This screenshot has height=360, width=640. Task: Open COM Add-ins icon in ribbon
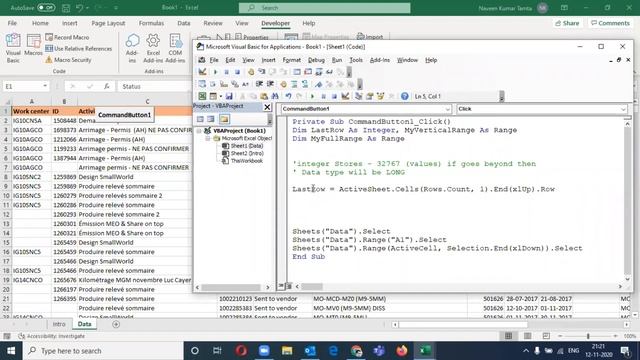(175, 48)
